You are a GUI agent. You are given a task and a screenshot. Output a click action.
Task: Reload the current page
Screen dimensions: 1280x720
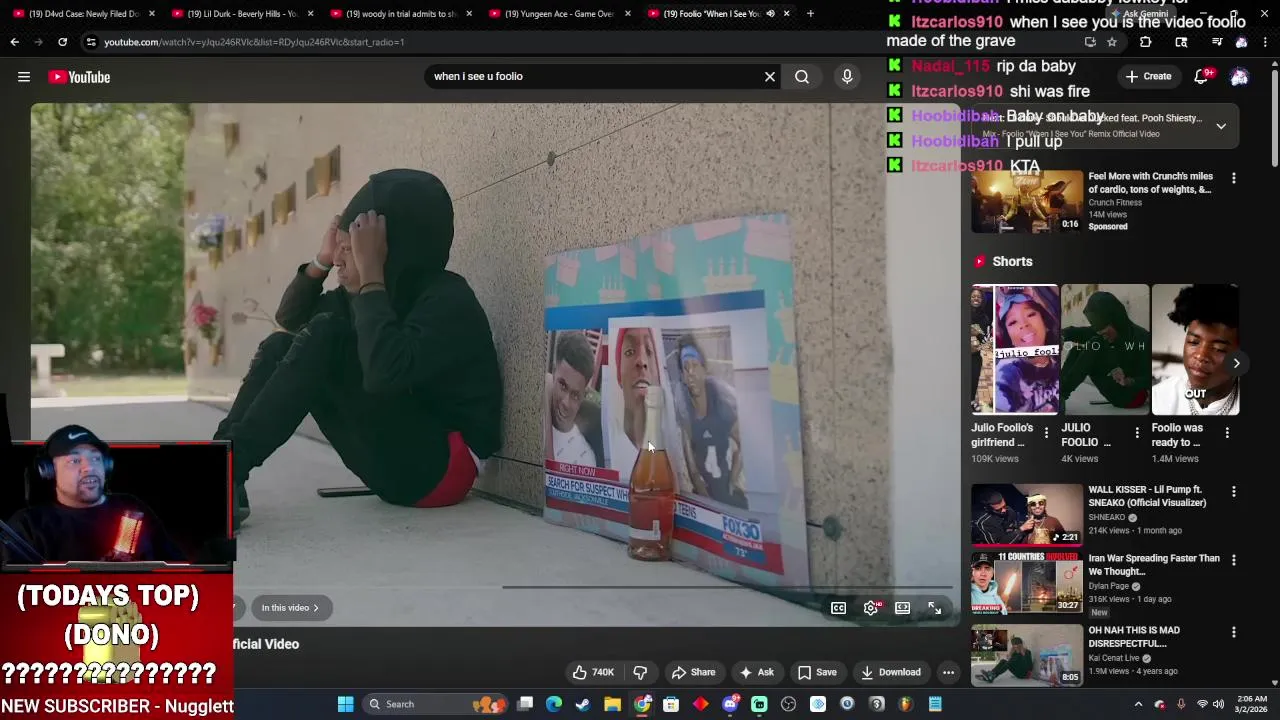62,42
